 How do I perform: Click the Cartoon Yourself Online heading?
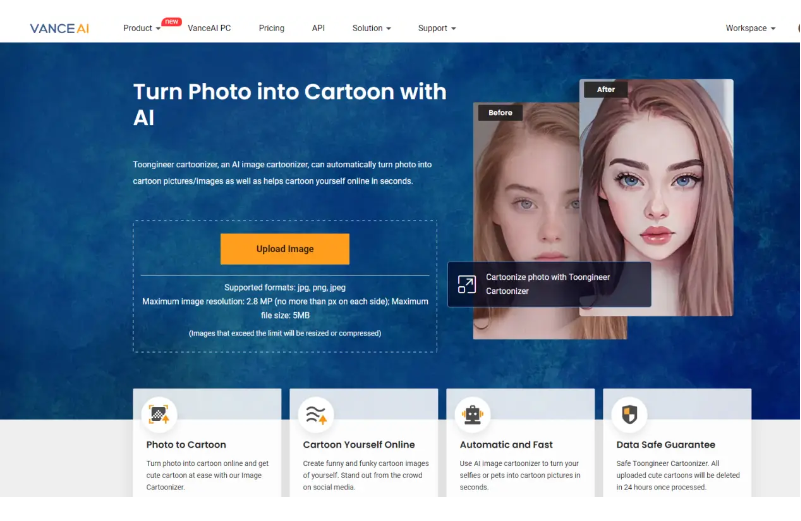[x=359, y=444]
